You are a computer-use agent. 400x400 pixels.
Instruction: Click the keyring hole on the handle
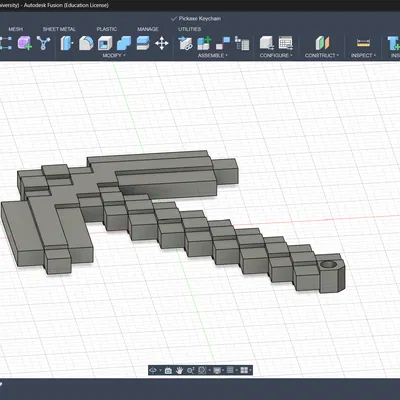point(329,265)
